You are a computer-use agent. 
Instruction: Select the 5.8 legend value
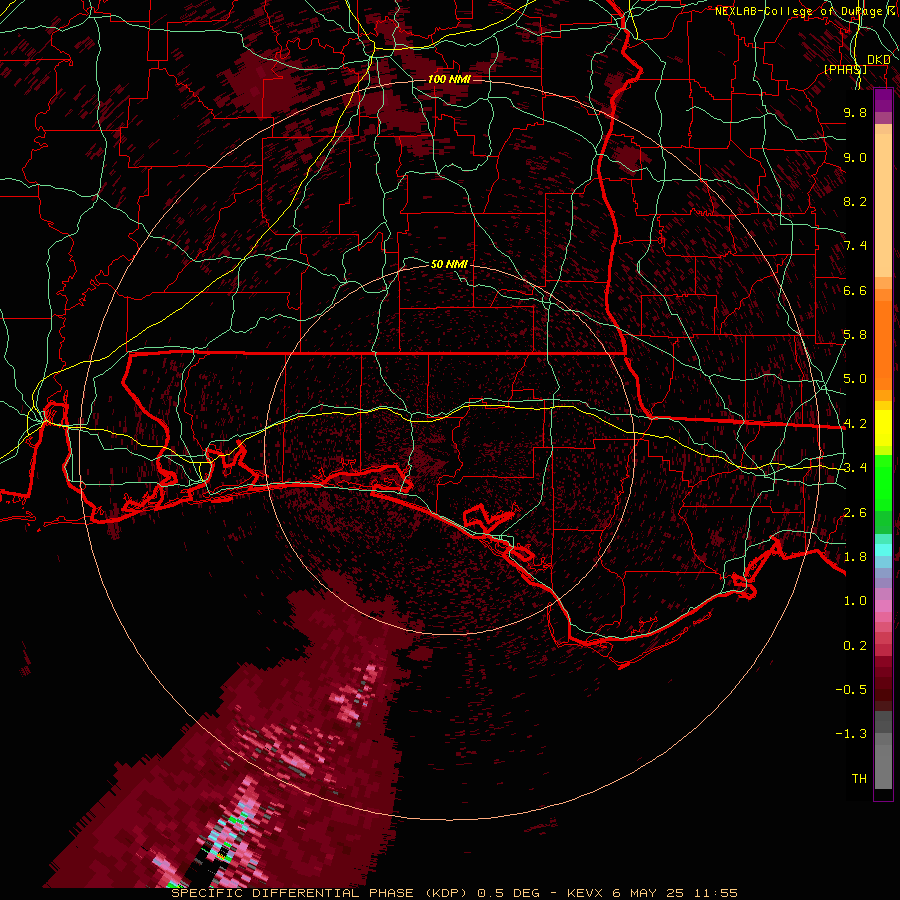855,335
